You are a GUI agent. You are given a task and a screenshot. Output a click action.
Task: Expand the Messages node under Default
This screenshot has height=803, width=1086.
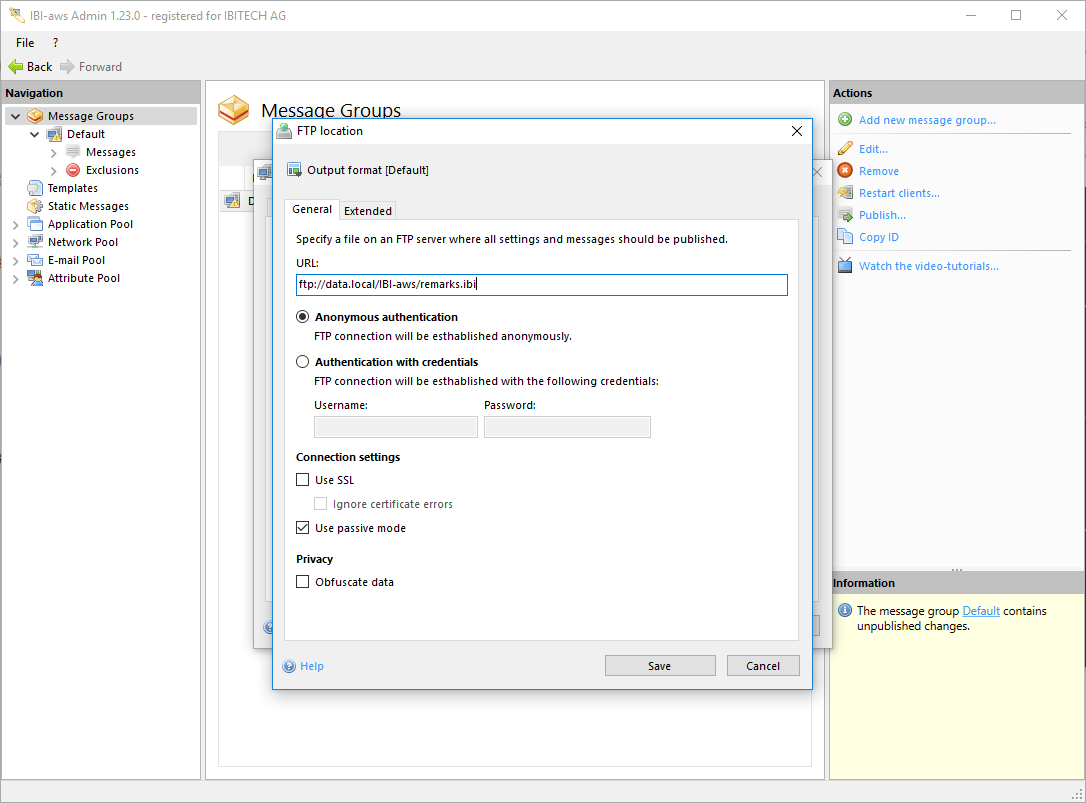click(x=54, y=153)
